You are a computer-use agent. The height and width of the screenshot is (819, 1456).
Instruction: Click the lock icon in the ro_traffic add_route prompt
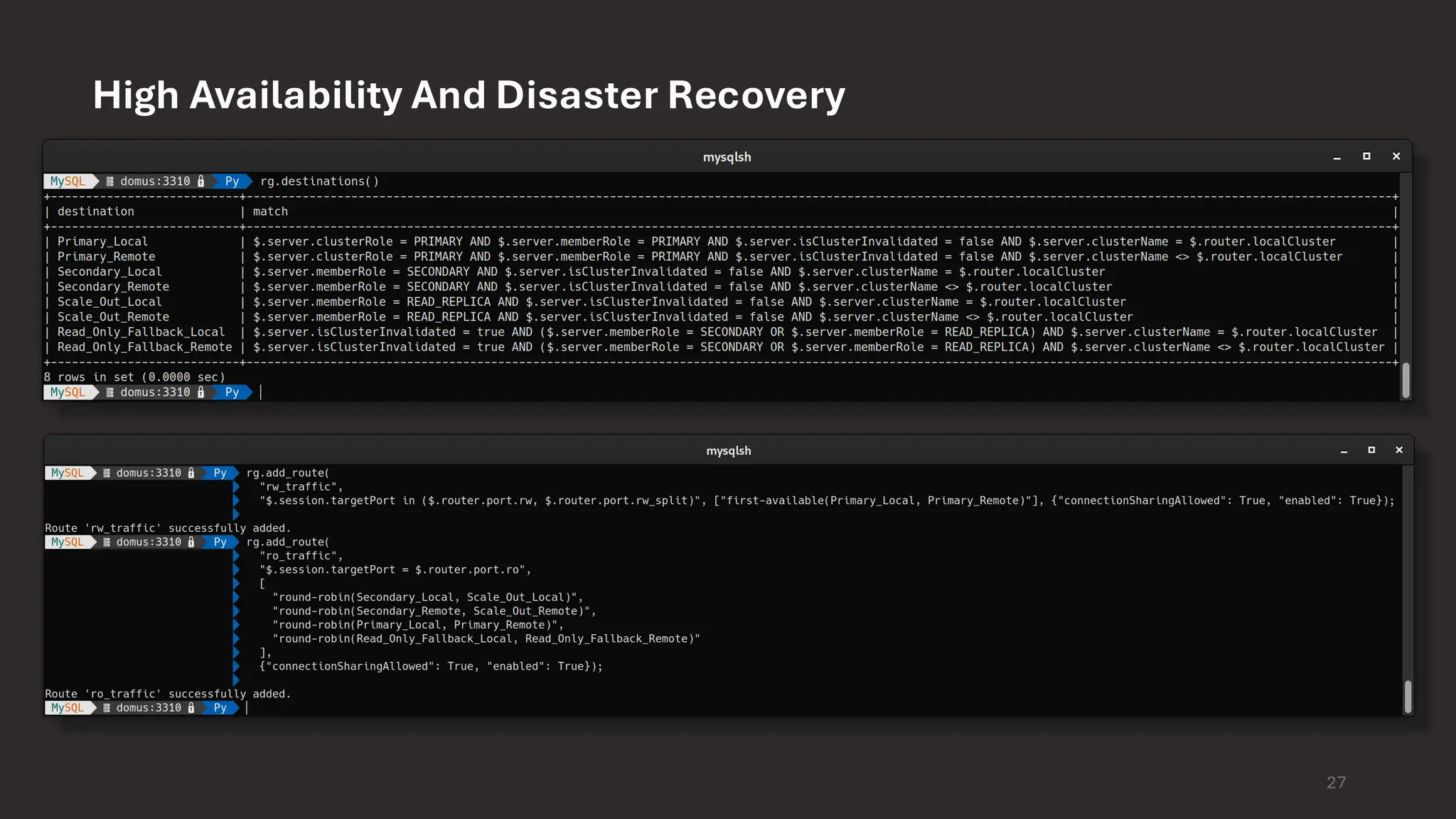pyautogui.click(x=191, y=542)
